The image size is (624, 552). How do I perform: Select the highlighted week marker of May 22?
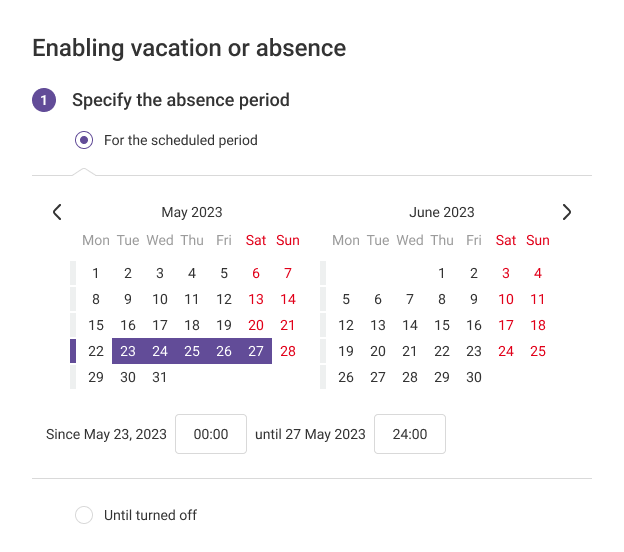click(x=73, y=351)
